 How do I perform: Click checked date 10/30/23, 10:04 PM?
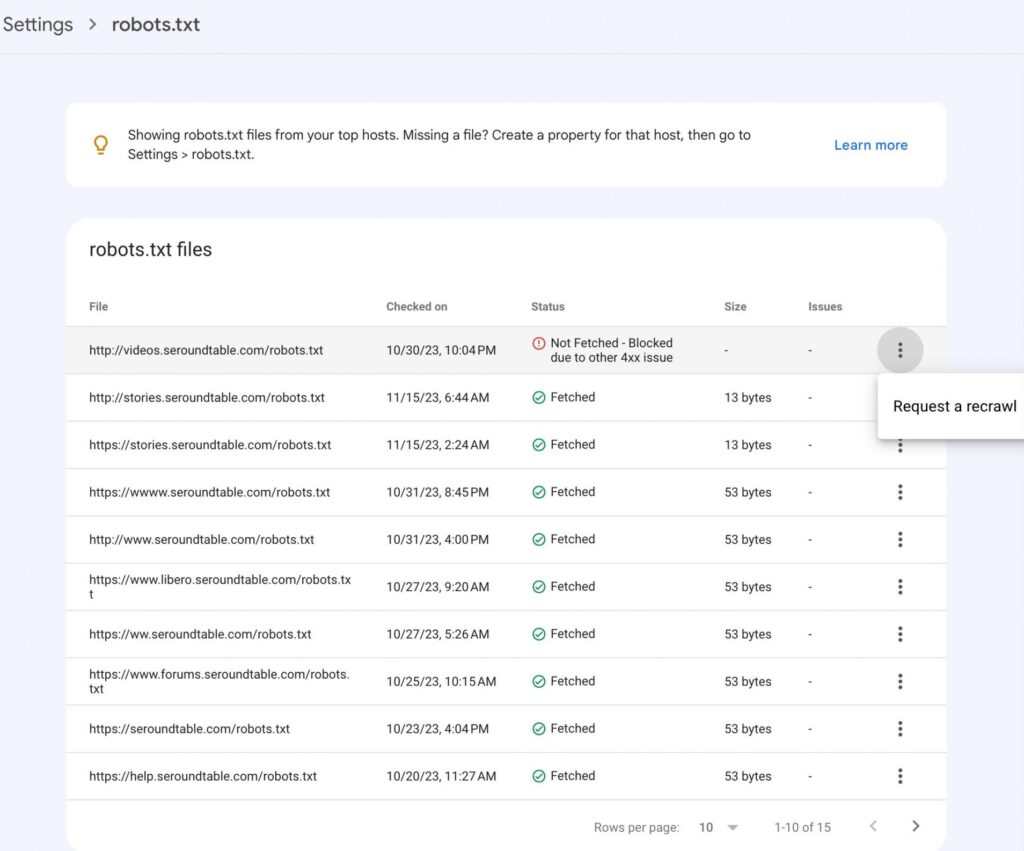[x=441, y=350]
